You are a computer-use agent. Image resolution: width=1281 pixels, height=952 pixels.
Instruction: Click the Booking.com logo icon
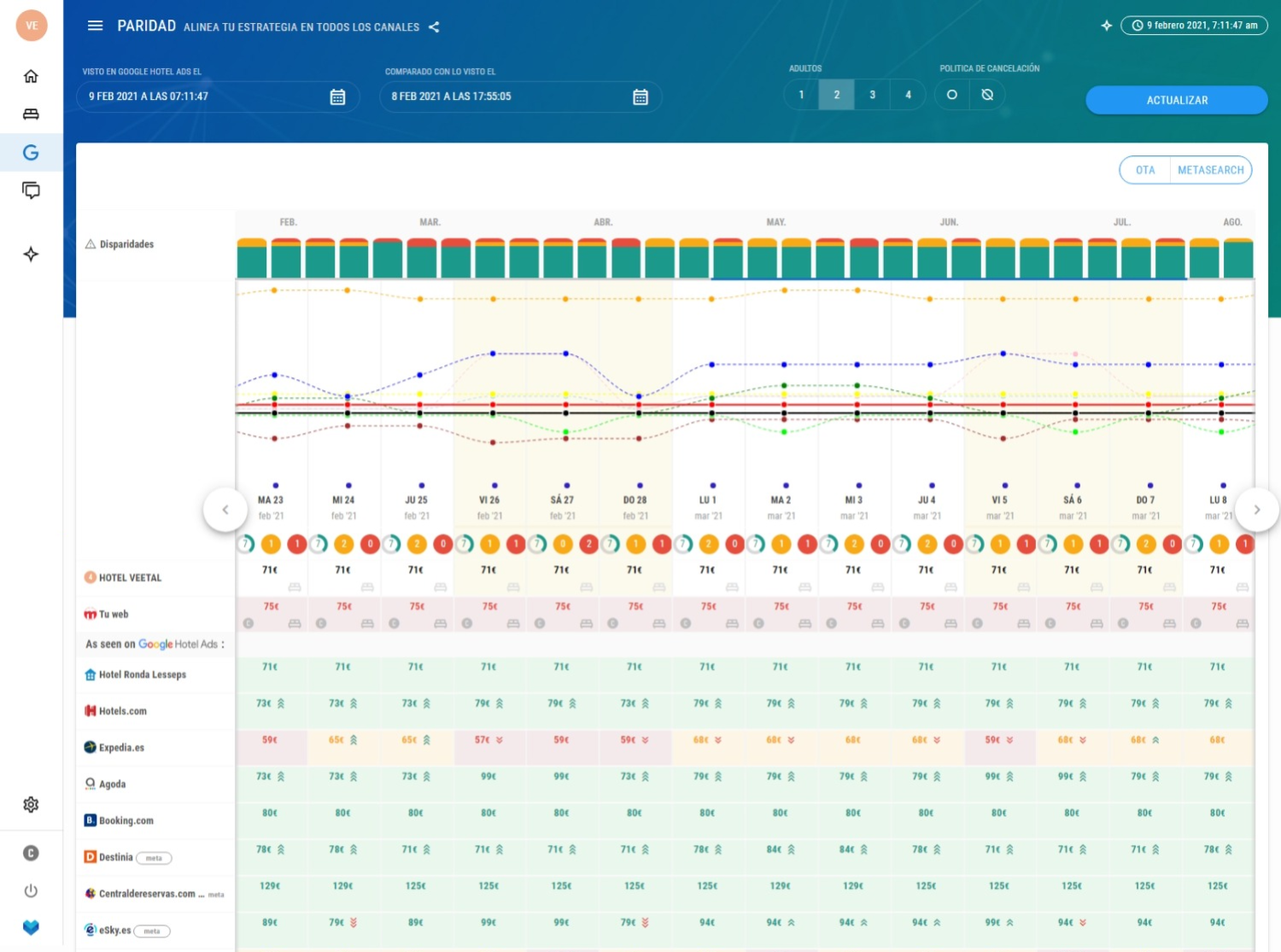90,821
